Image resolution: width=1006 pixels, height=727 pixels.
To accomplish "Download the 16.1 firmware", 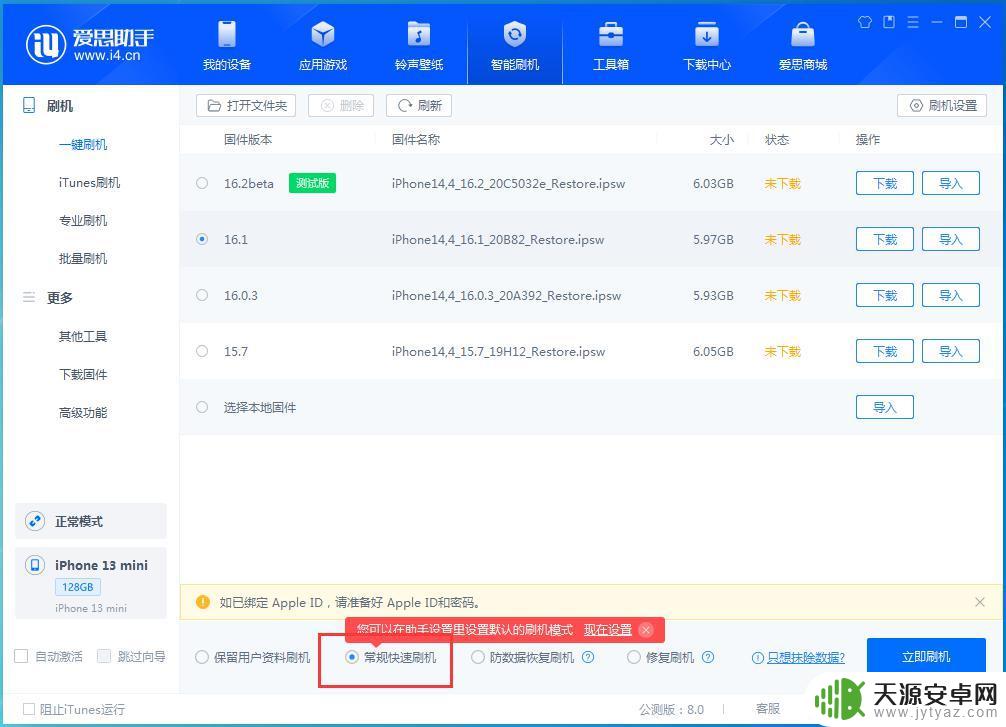I will 885,239.
